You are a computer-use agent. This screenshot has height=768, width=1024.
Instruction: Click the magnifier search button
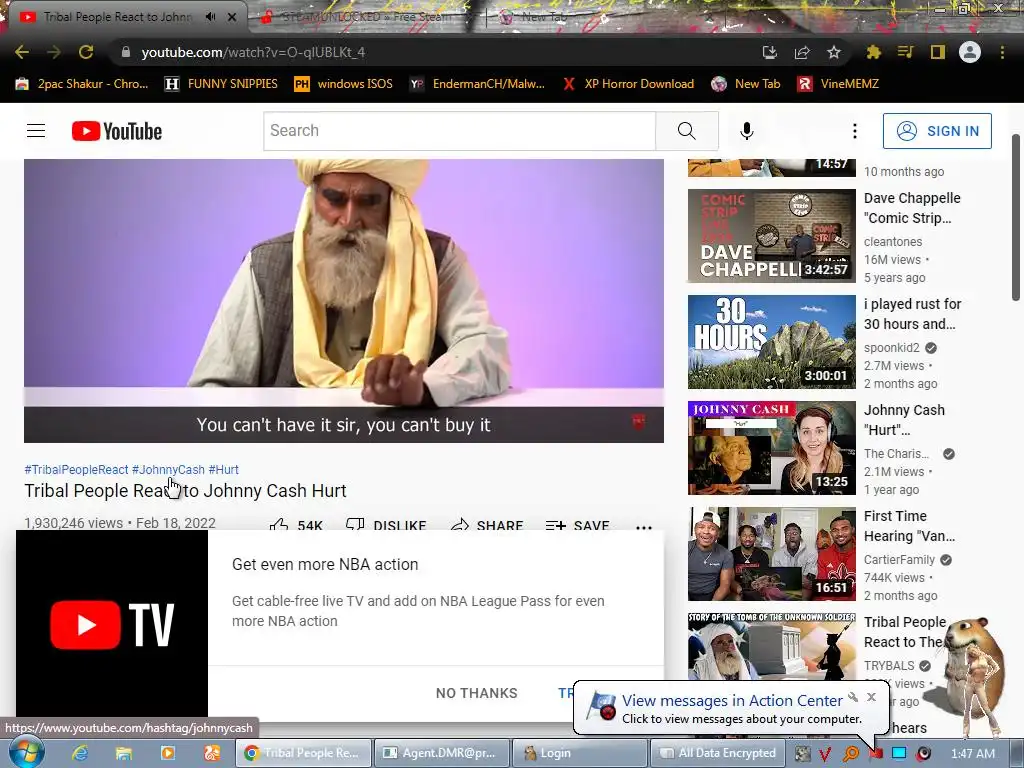(x=686, y=131)
